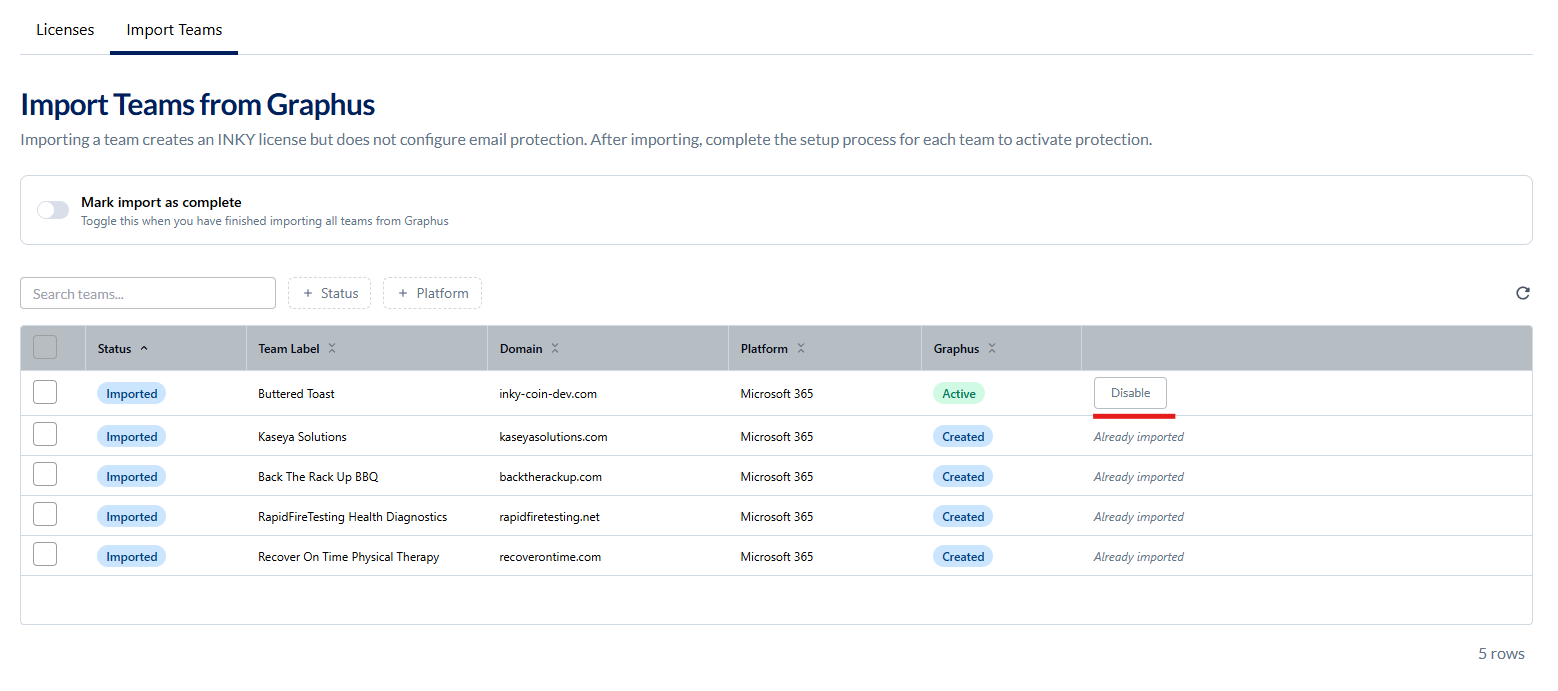This screenshot has height=691, width=1558.
Task: Click the Search teams input field
Action: pos(148,293)
